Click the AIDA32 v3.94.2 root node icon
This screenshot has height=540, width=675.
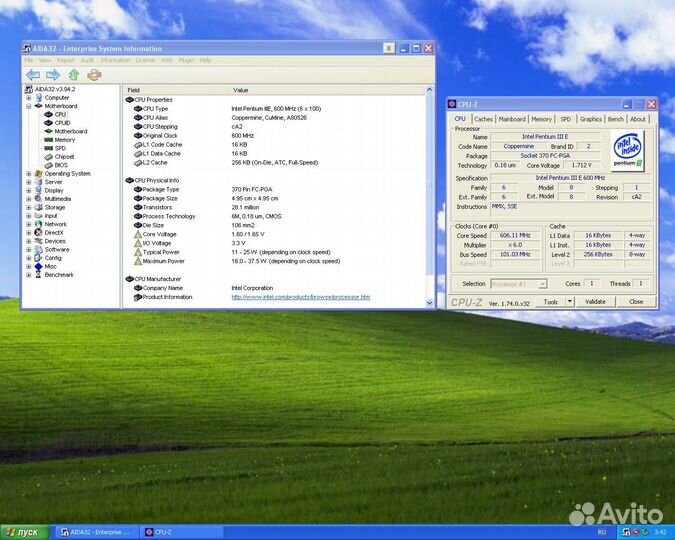click(29, 89)
